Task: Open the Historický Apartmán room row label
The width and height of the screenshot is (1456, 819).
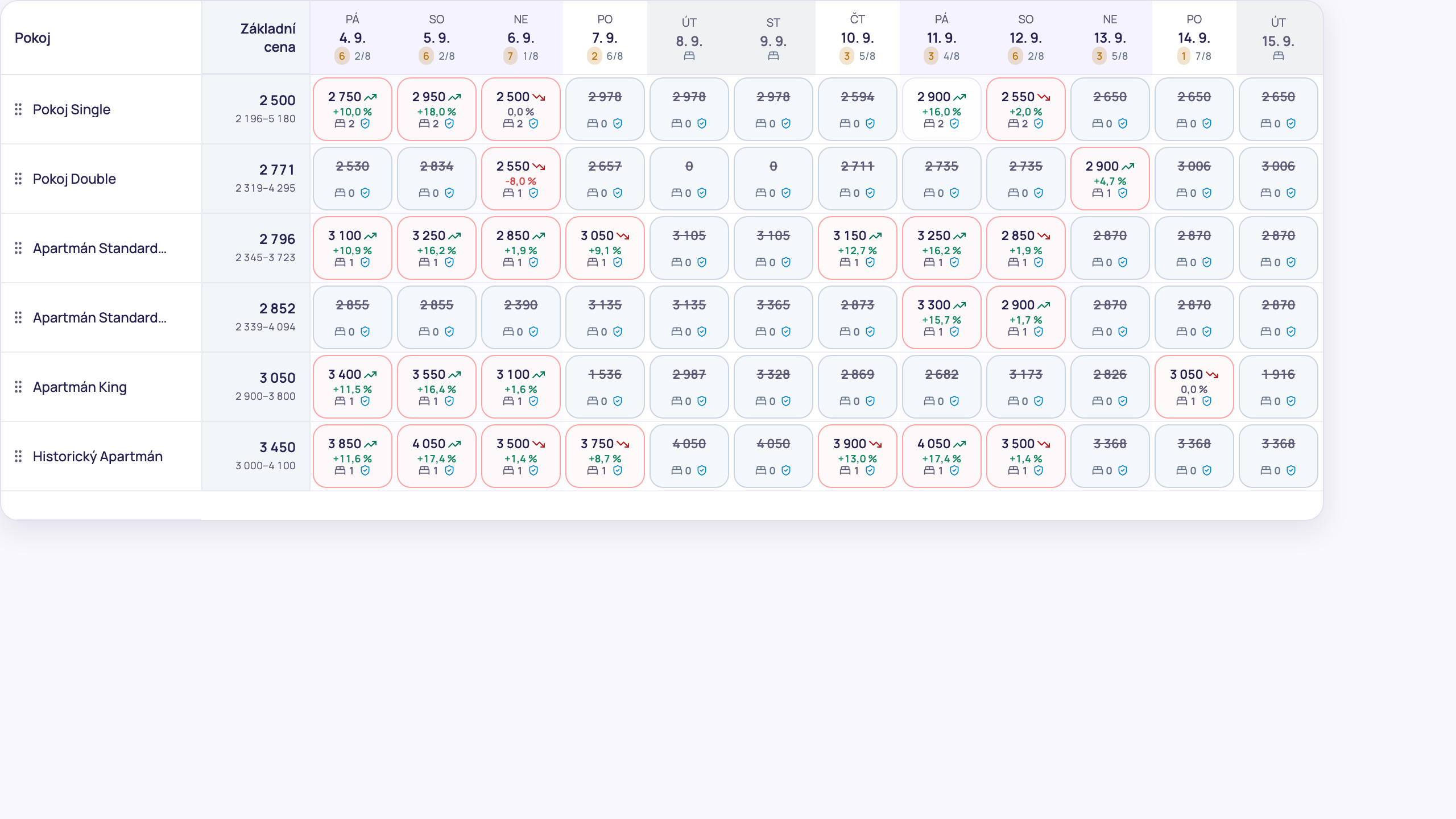Action: [x=98, y=456]
